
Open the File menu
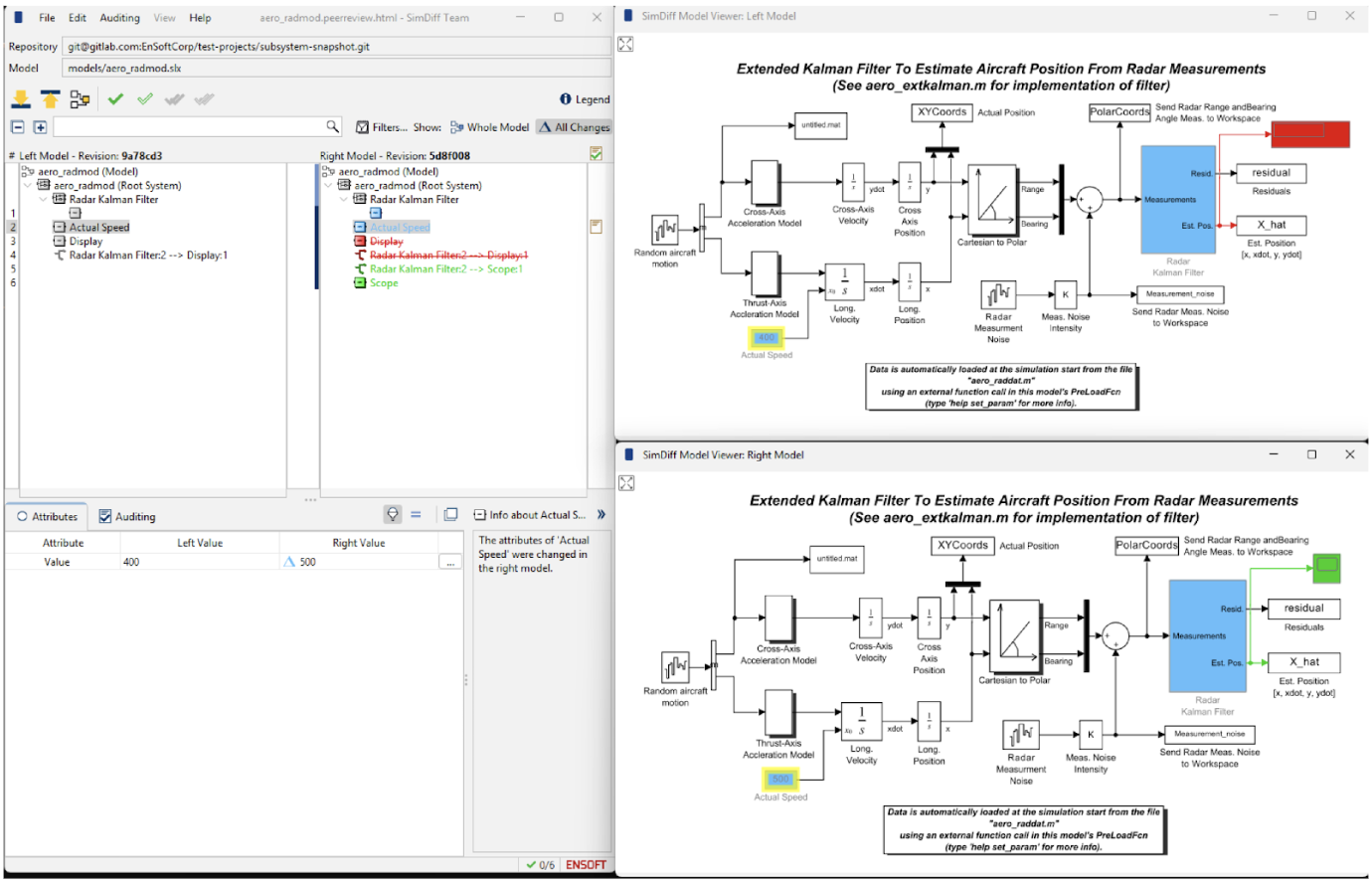47,18
